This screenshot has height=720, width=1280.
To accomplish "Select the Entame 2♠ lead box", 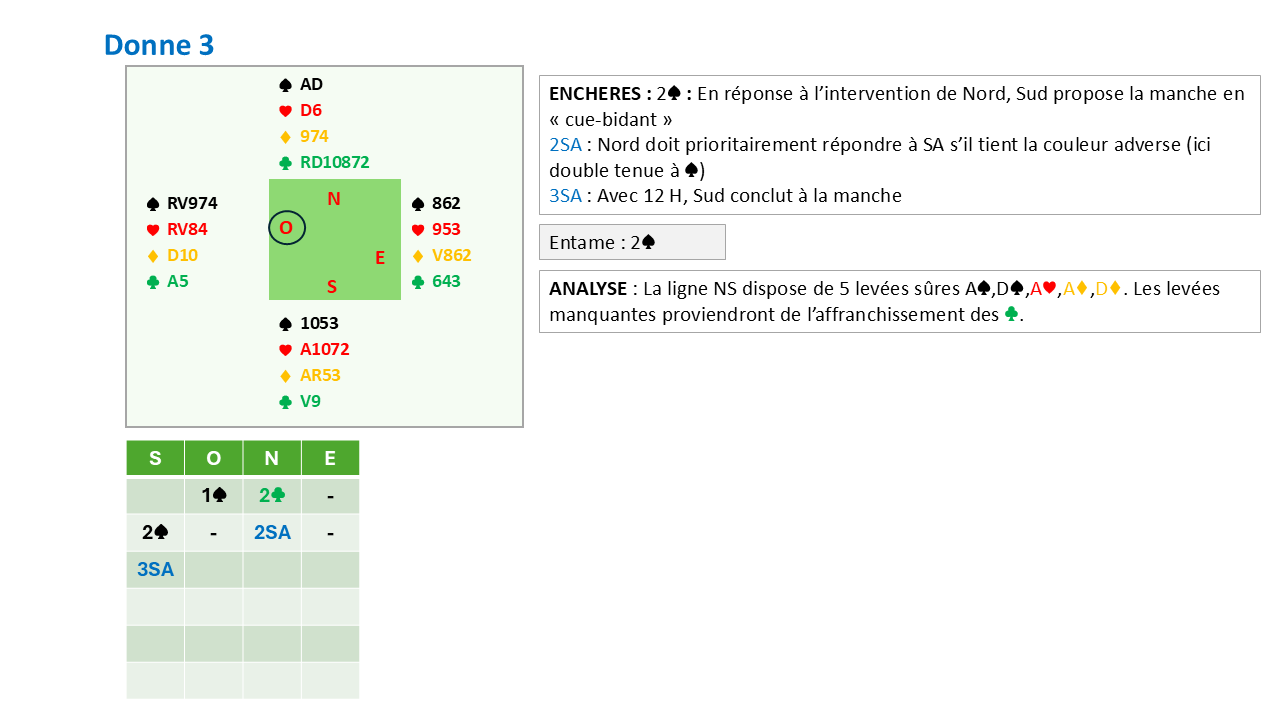I will (x=632, y=242).
